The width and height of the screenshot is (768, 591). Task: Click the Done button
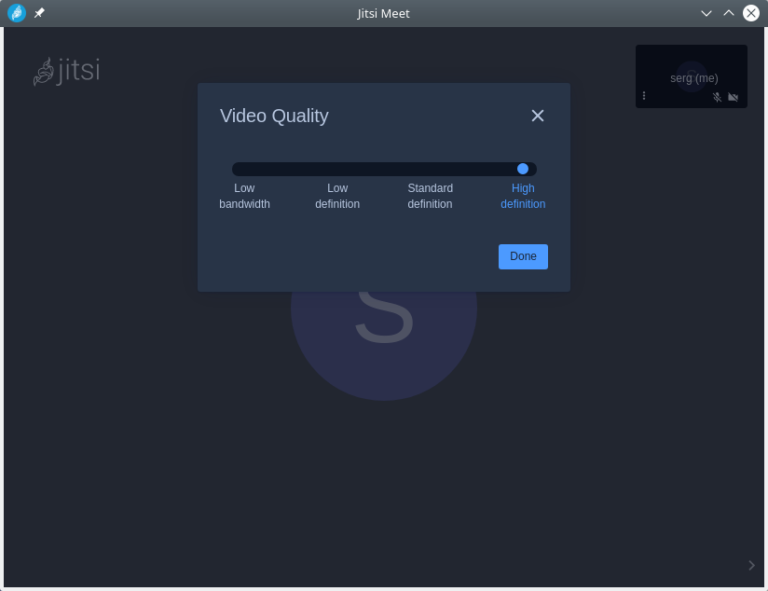coord(523,256)
